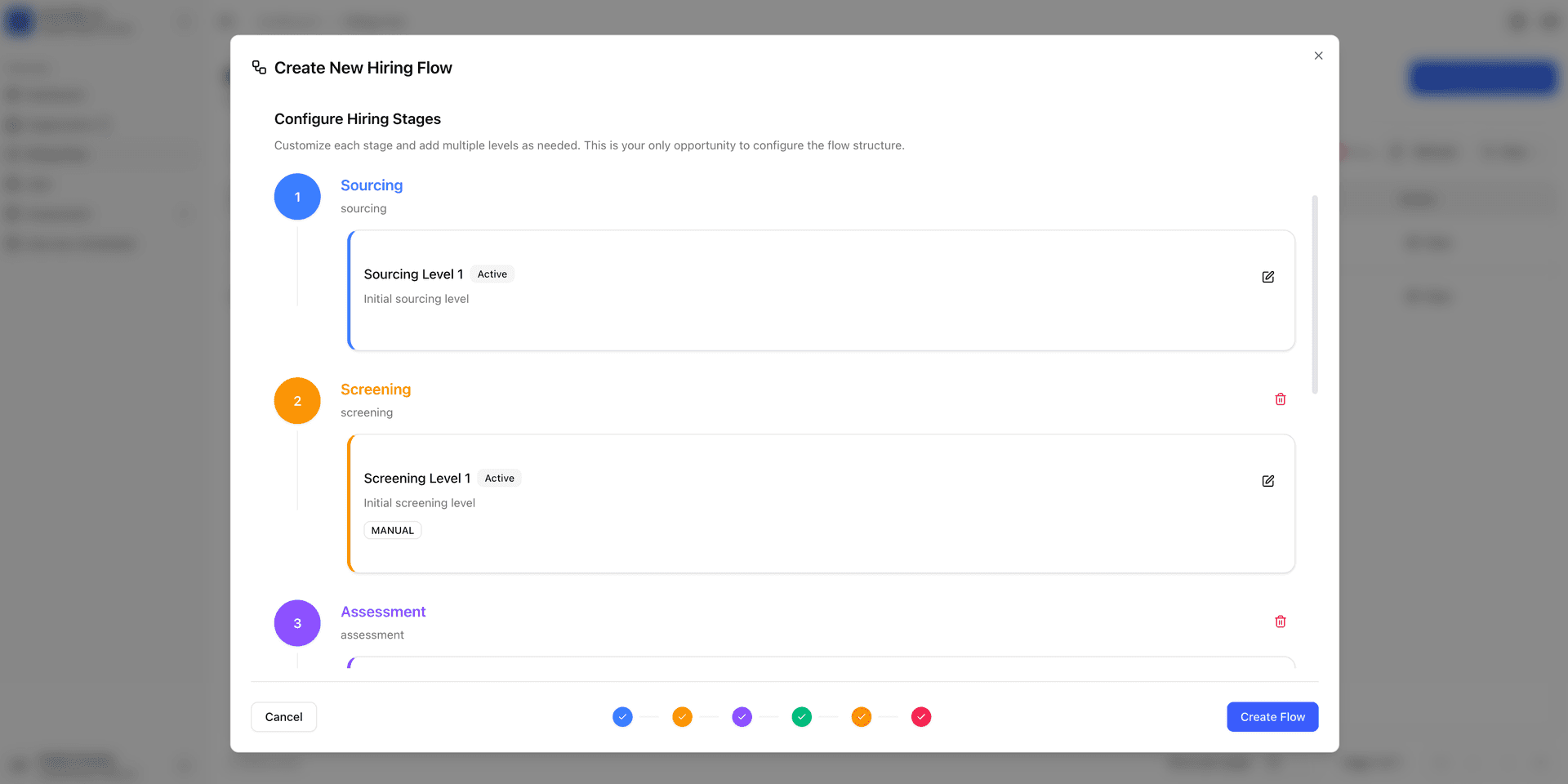Click the purple "3" circle for Assessment
1568x784 pixels.
297,623
